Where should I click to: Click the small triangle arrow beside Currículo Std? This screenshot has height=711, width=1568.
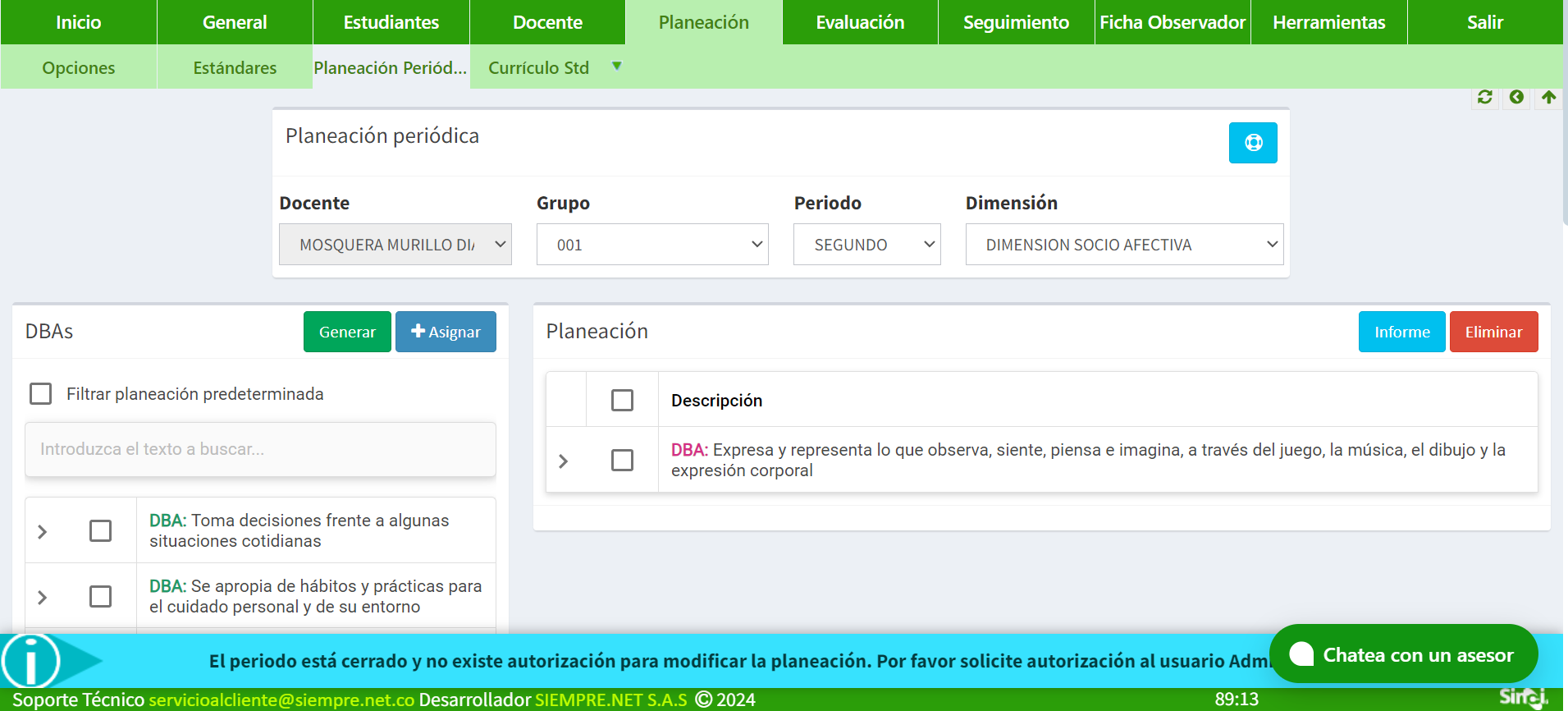[x=616, y=67]
